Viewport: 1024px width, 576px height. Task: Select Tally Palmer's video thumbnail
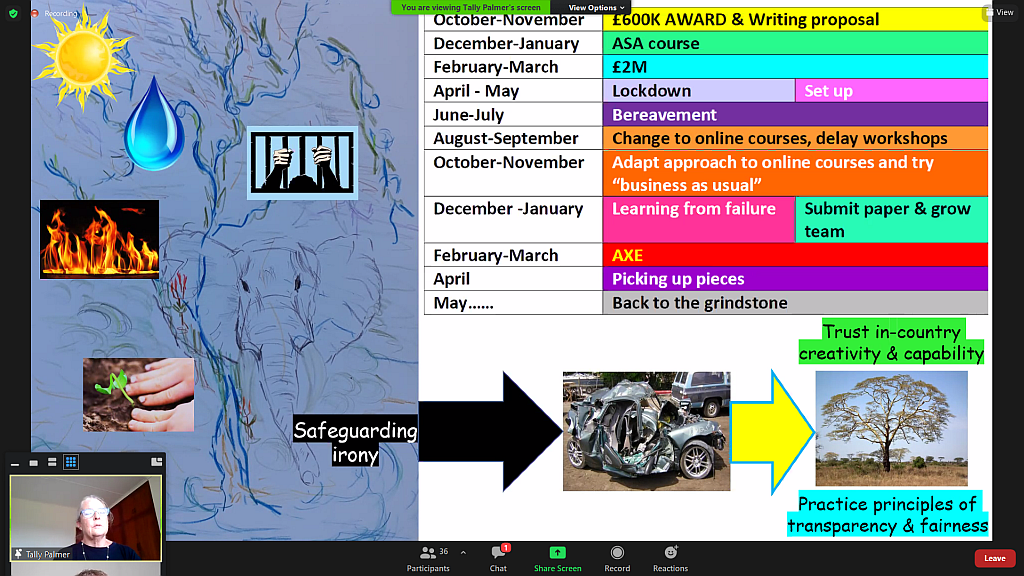86,518
